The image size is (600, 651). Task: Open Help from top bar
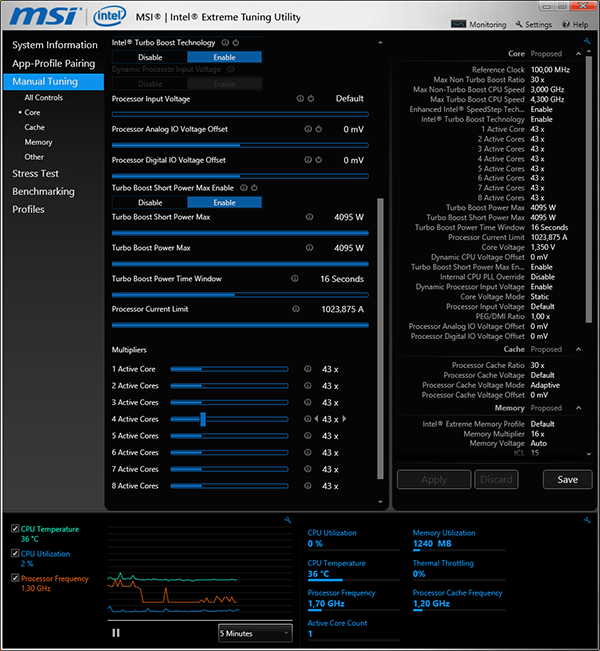coord(576,24)
